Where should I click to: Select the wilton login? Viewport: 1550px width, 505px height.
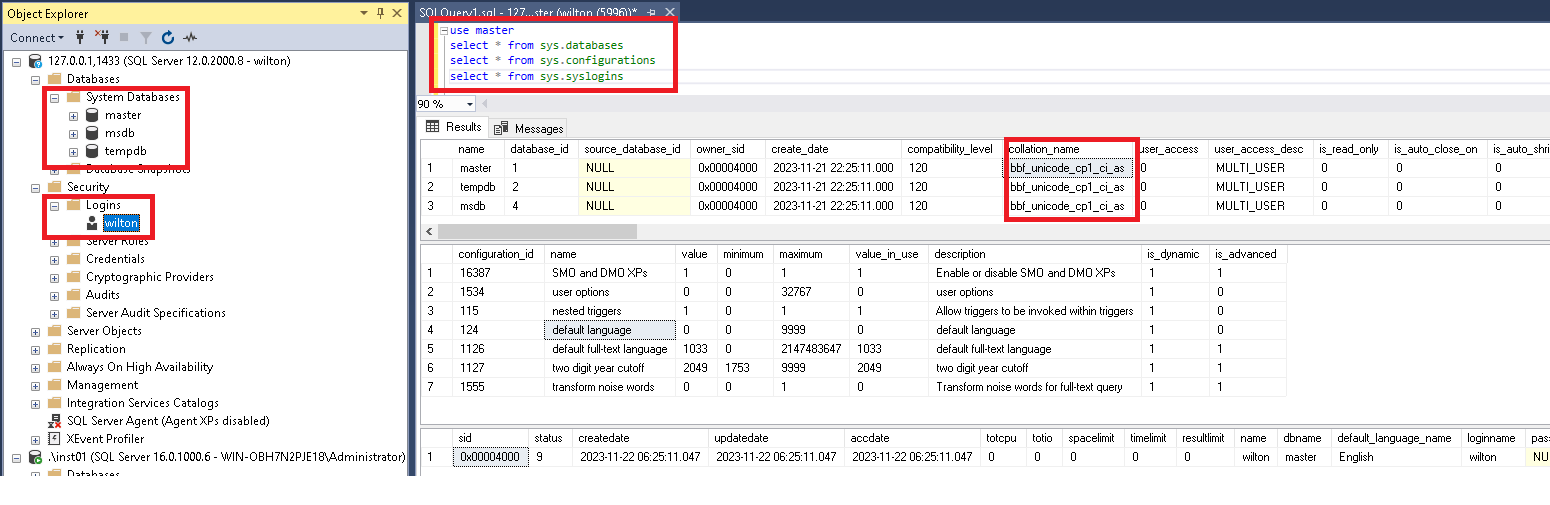[121, 223]
